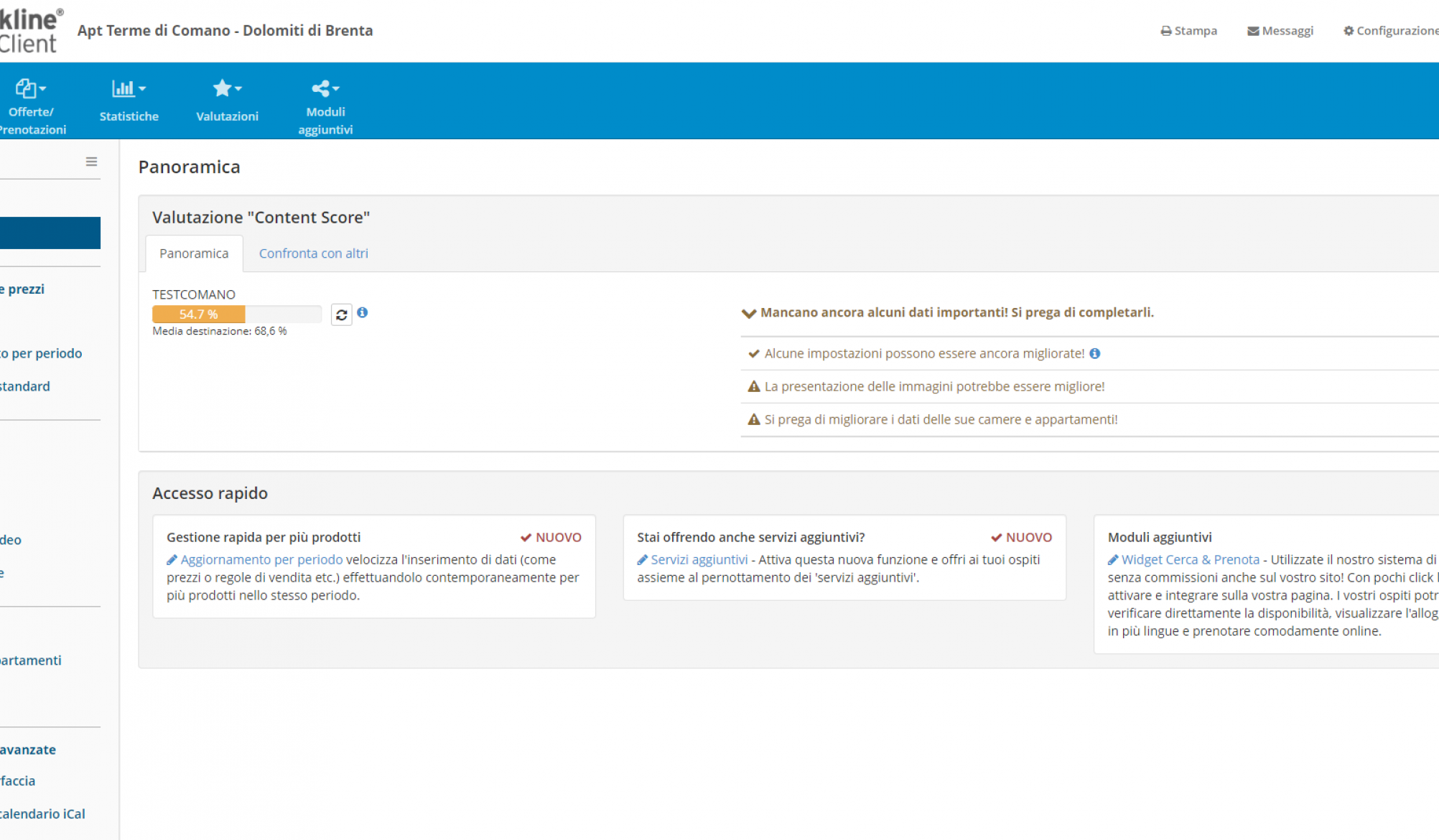Viewport: 1439px width, 840px height.
Task: Click the warning about camere e appartamenti
Action: (940, 419)
